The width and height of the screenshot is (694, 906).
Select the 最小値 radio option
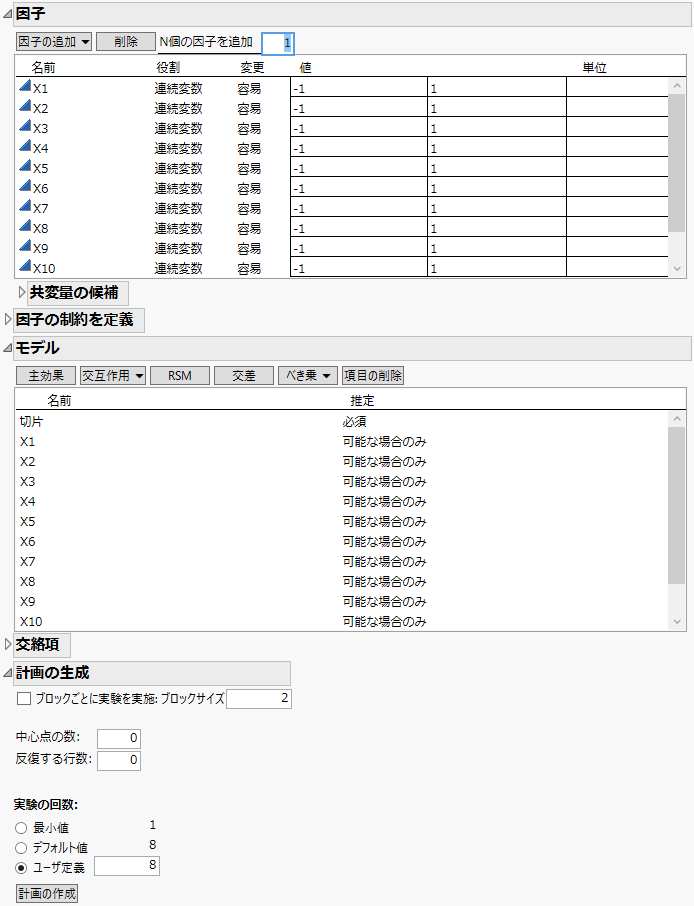pos(21,828)
